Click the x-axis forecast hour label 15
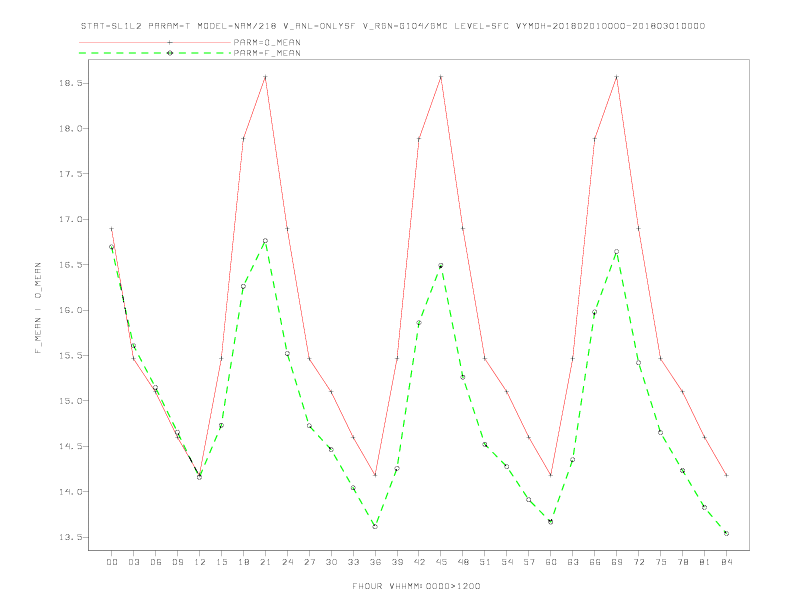 tap(221, 562)
